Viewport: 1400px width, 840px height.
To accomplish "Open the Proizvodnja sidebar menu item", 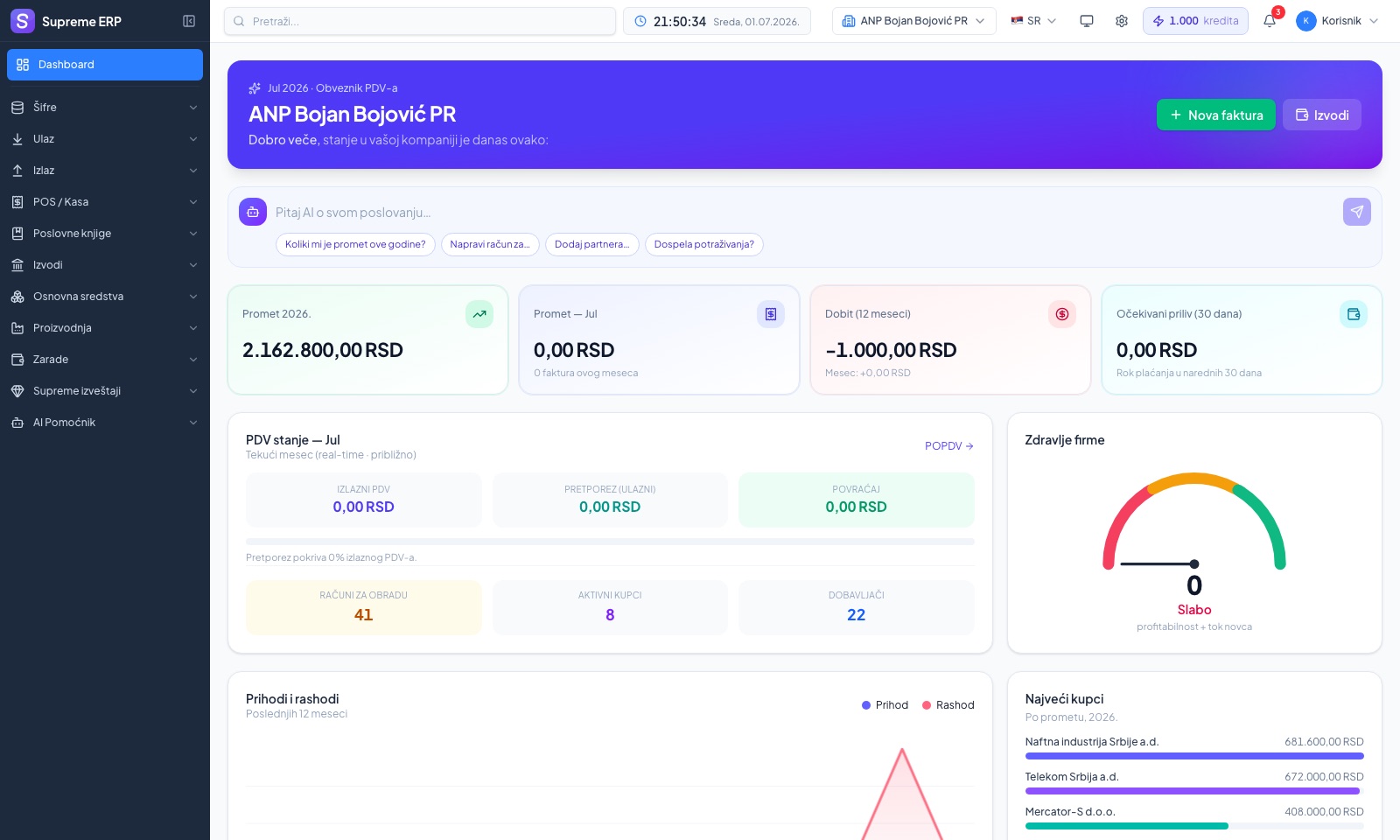I will click(x=105, y=328).
